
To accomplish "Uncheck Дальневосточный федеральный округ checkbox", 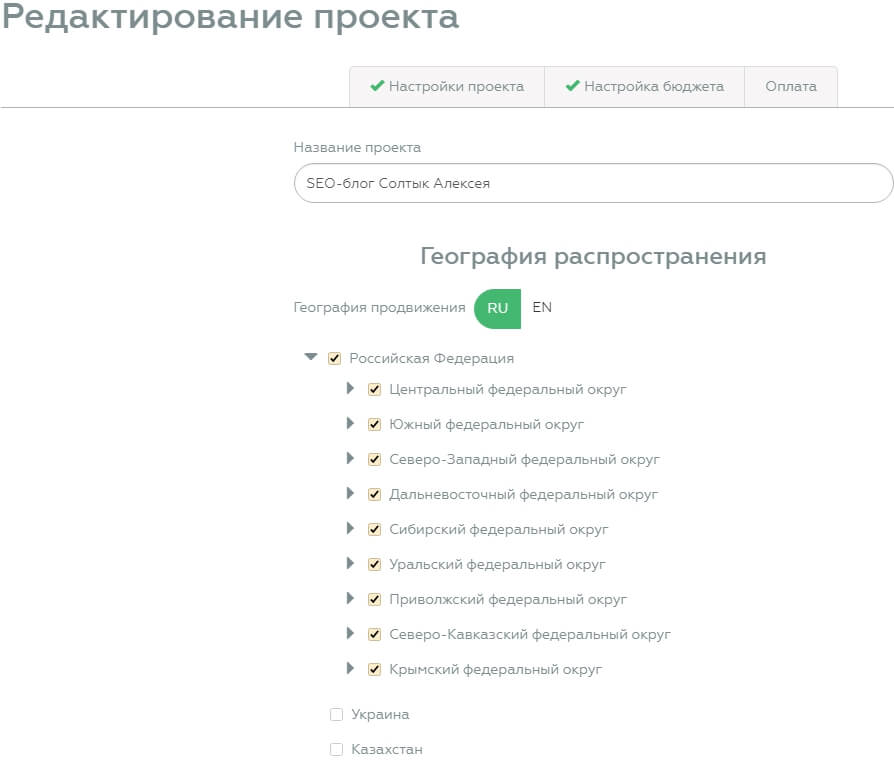I will 375,495.
